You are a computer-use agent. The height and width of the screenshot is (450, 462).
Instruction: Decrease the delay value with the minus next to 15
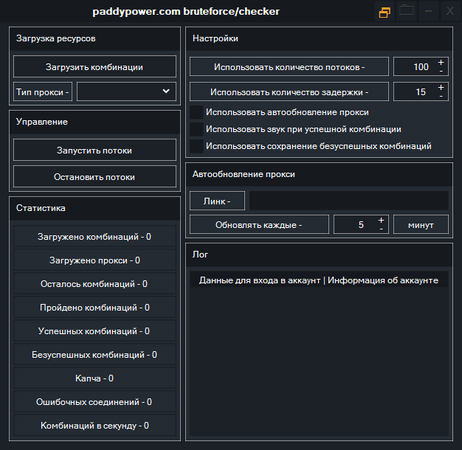pyautogui.click(x=441, y=96)
